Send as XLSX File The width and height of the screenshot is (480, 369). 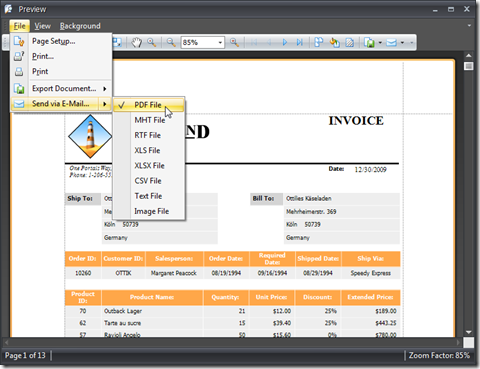tap(149, 166)
